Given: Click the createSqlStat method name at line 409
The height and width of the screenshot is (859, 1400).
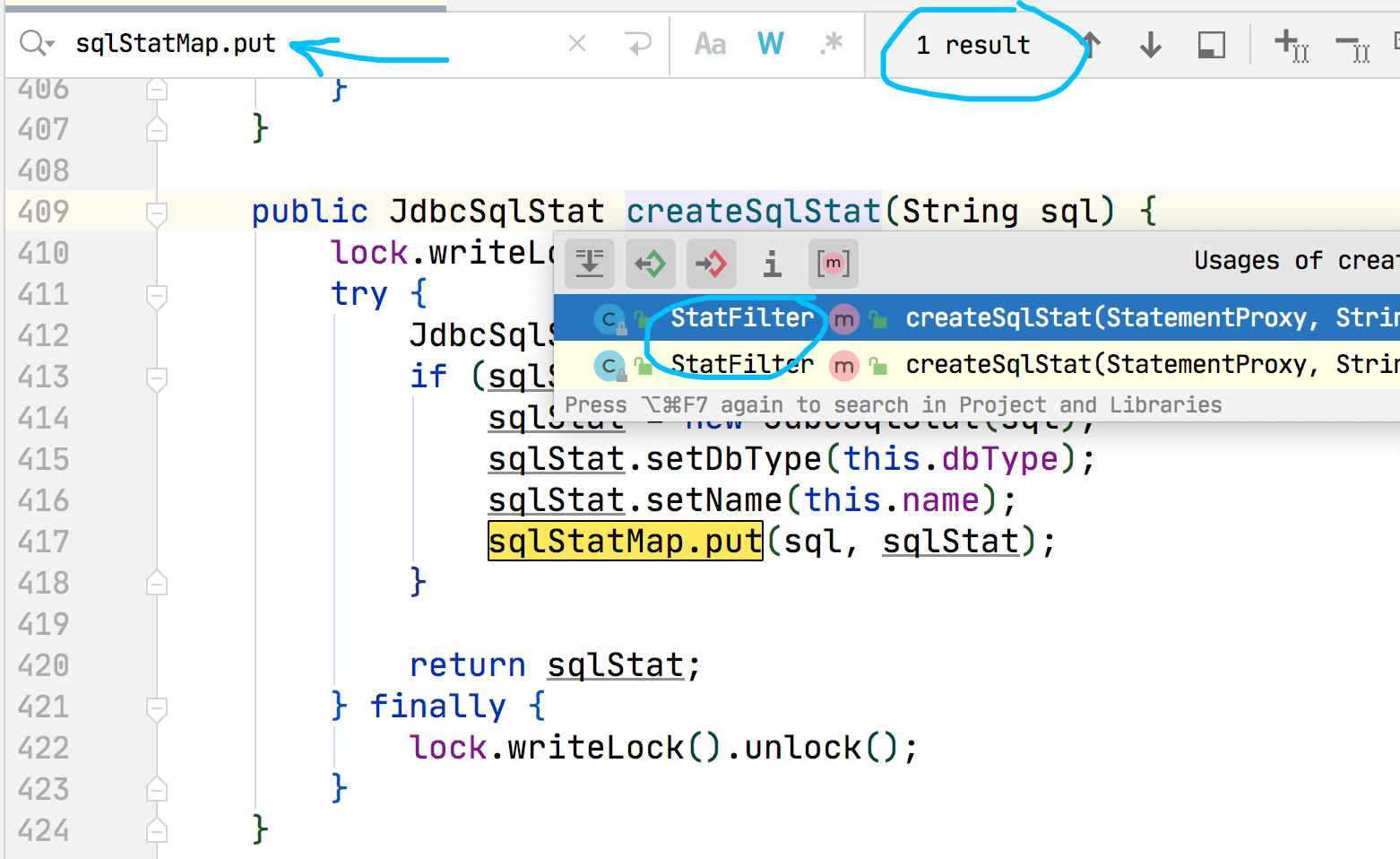Looking at the screenshot, I should coord(753,212).
